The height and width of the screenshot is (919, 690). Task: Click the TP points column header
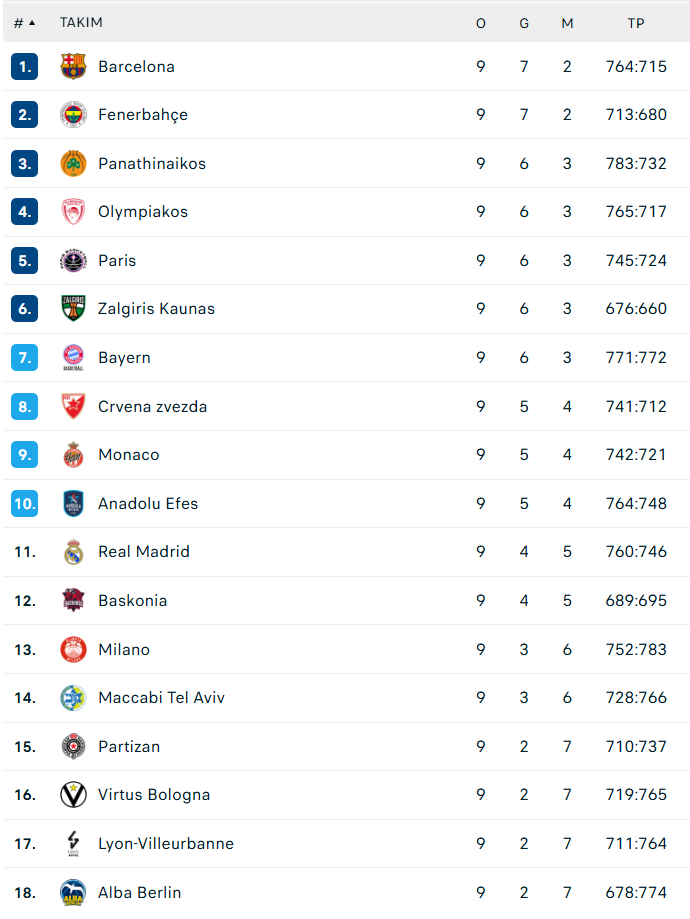click(x=636, y=23)
